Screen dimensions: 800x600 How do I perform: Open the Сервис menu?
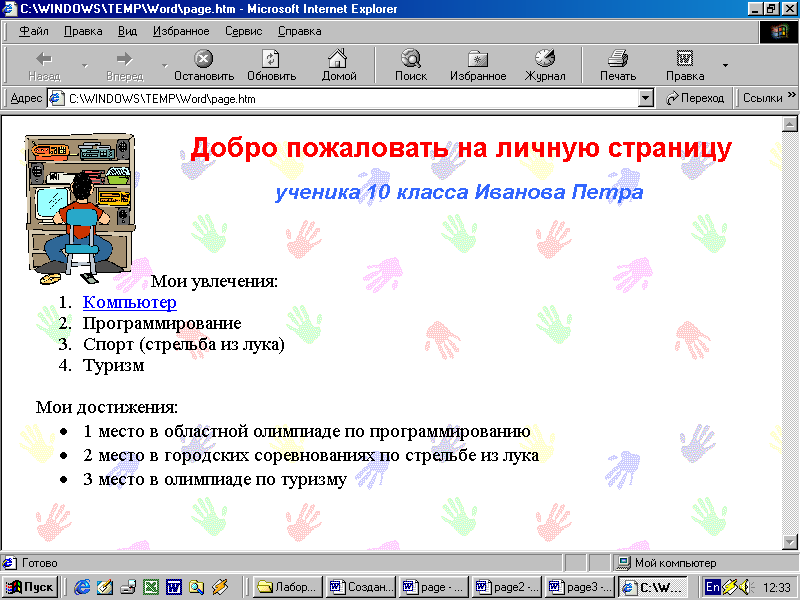(x=243, y=31)
